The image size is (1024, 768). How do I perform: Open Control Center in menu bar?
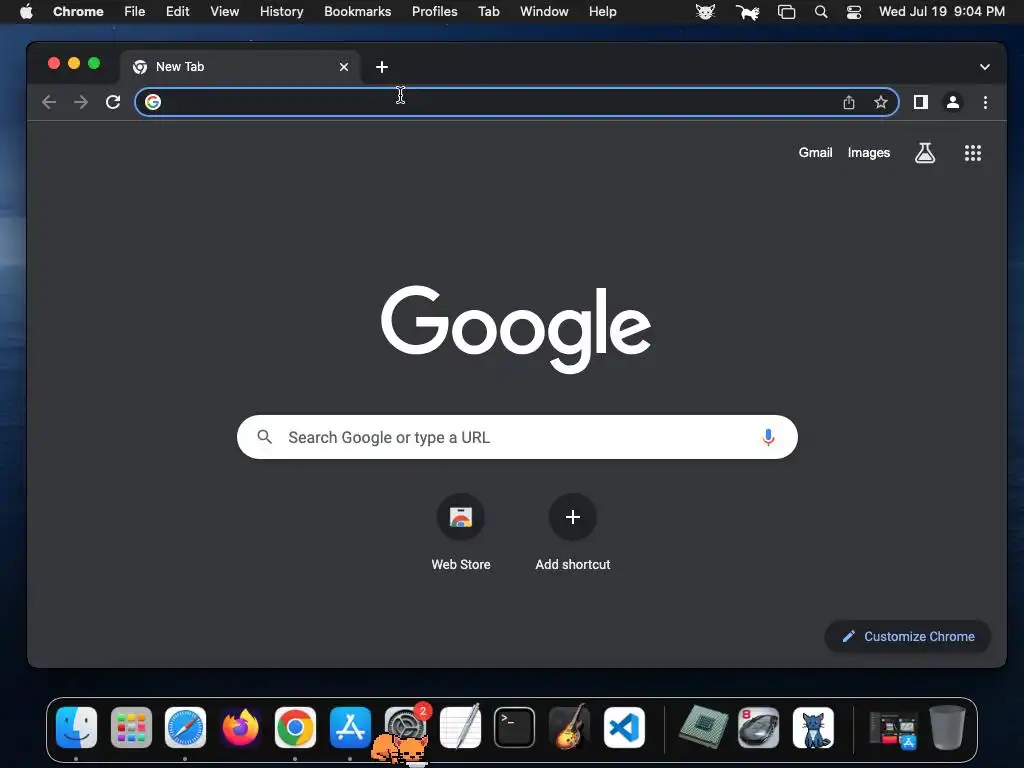(854, 12)
